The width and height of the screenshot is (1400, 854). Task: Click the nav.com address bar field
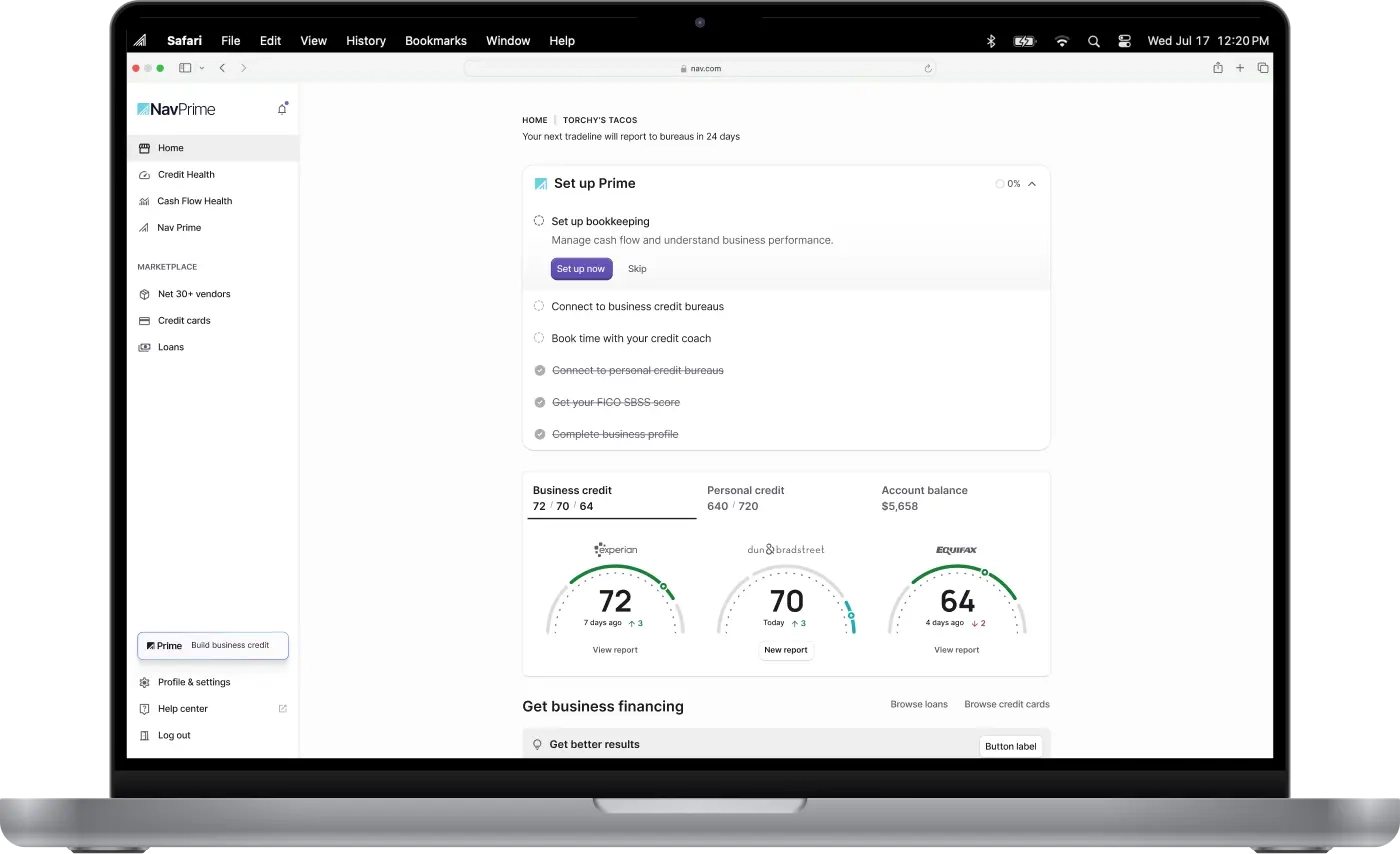(x=700, y=69)
